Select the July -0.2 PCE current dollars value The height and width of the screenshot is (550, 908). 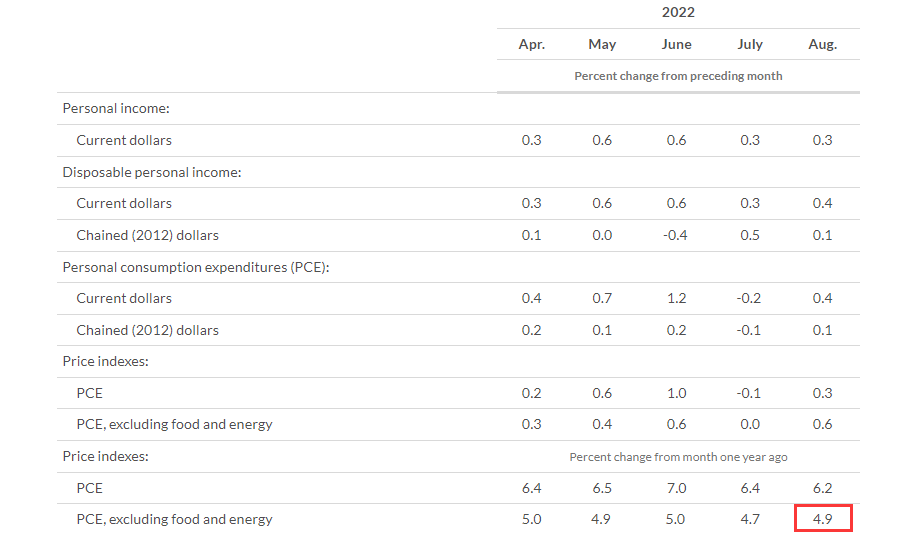tap(749, 298)
